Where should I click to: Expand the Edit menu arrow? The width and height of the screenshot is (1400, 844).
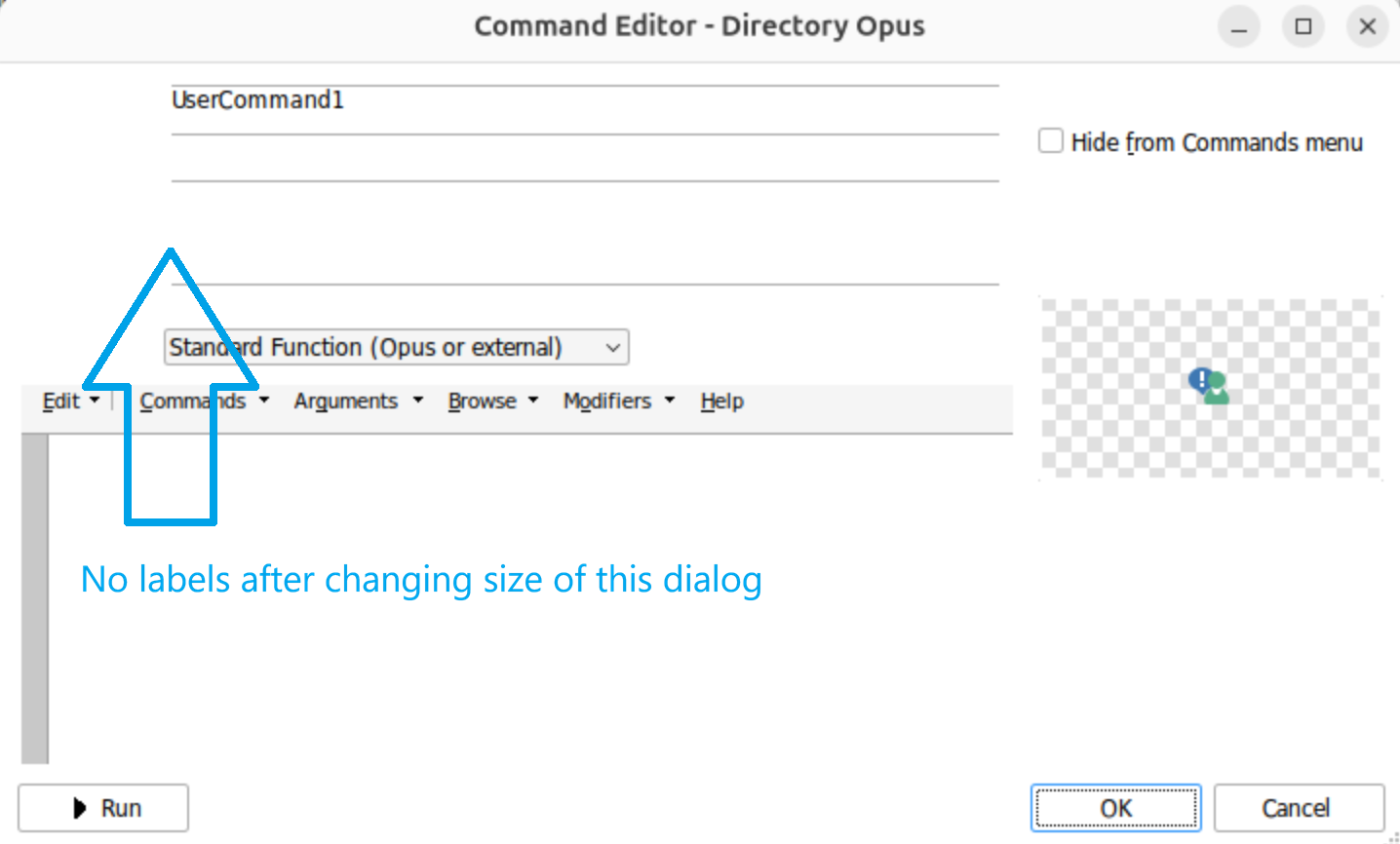tap(95, 401)
